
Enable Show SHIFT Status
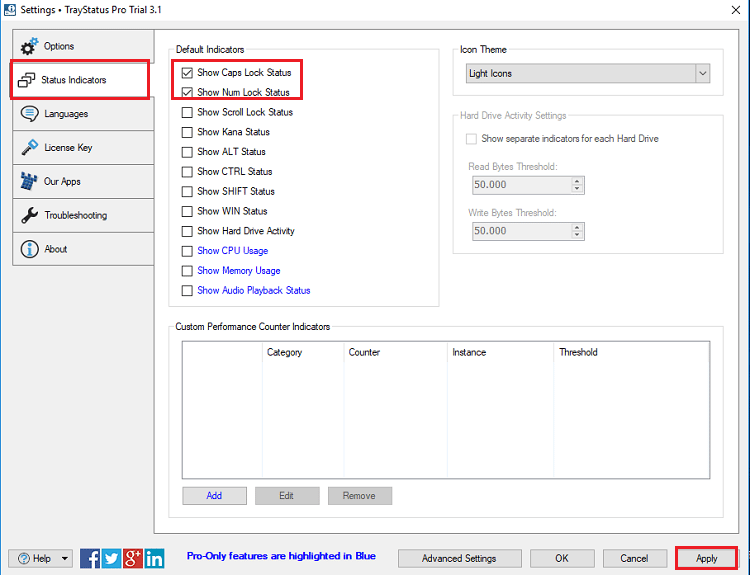[187, 191]
